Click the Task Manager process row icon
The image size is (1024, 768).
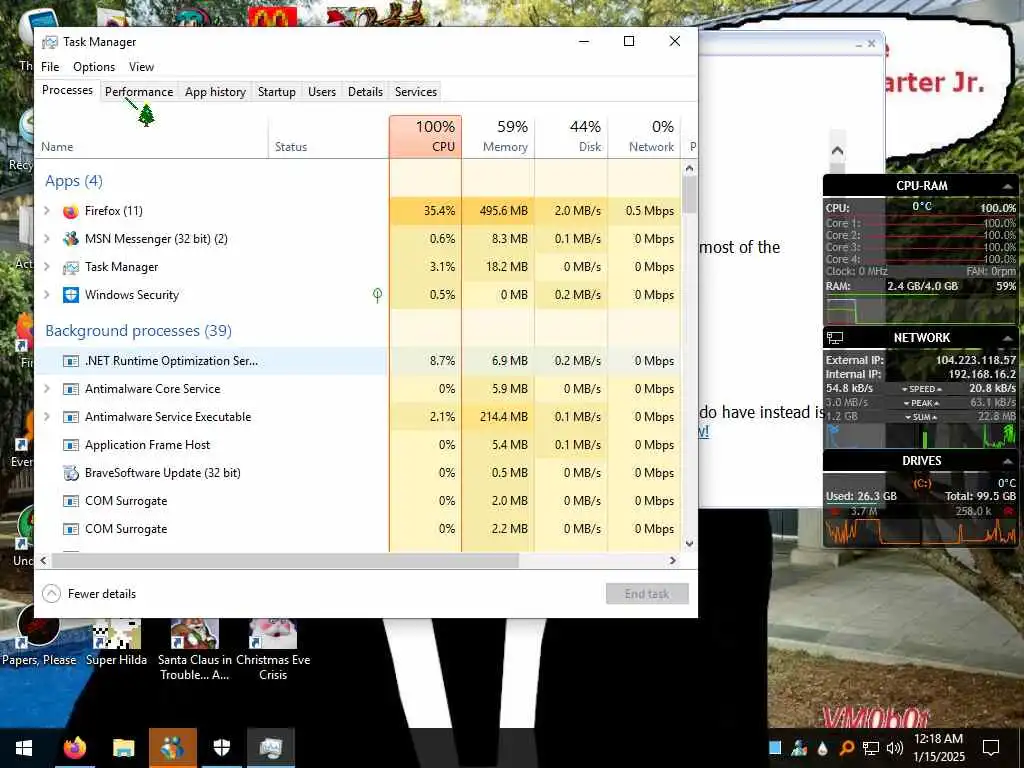[x=71, y=267]
